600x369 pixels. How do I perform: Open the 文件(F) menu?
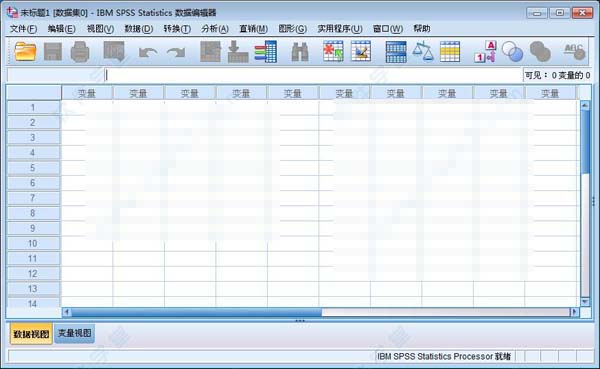click(x=23, y=29)
